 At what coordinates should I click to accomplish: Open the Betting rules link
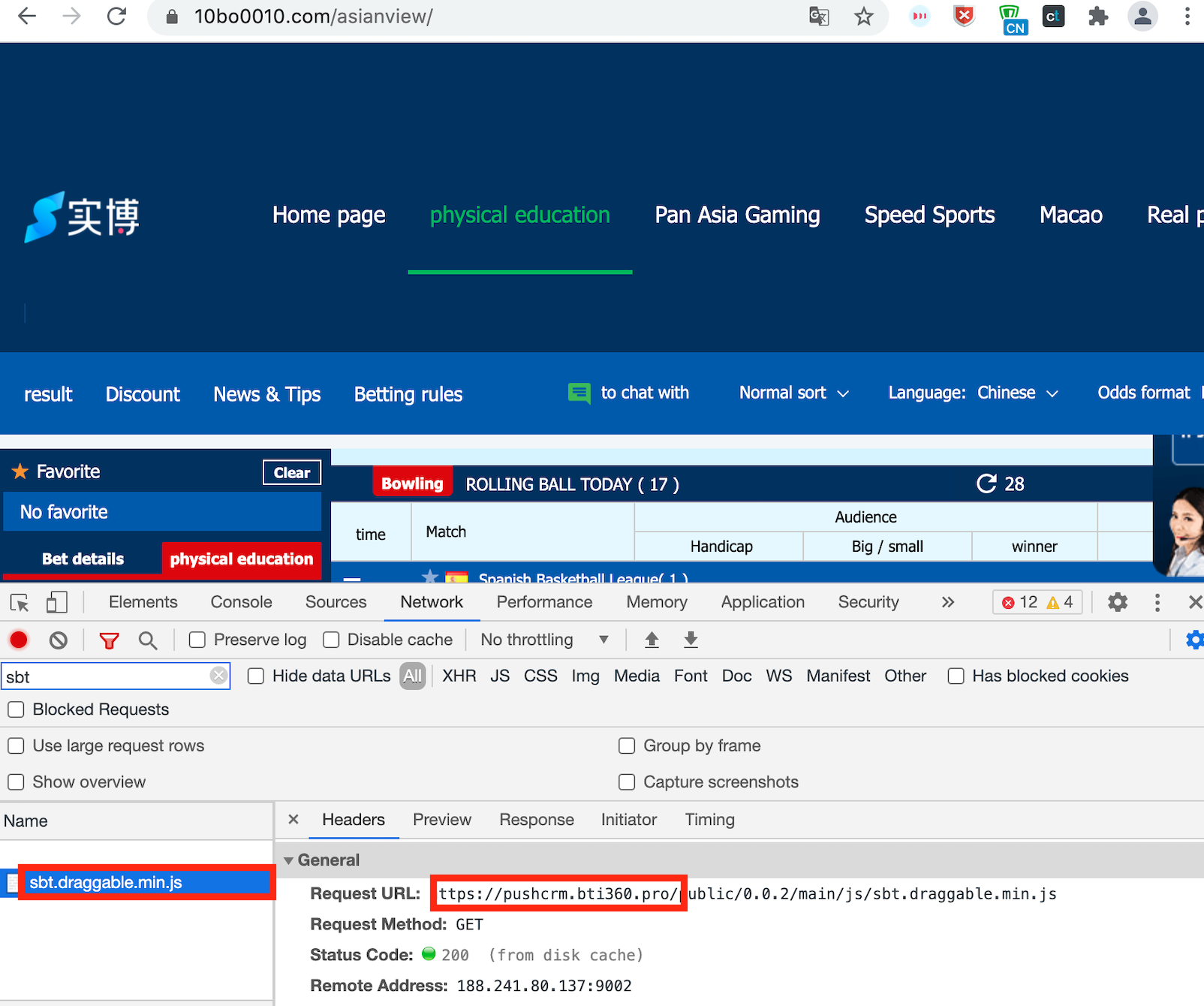click(408, 394)
